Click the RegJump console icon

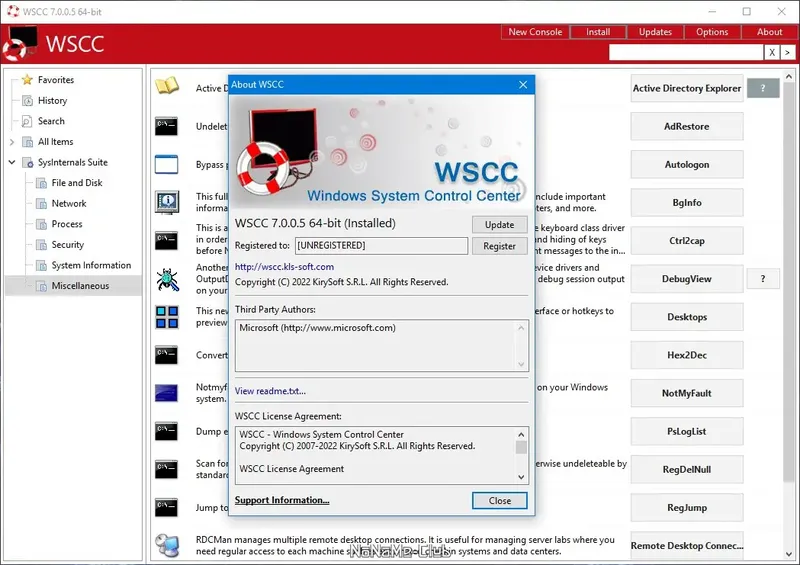pos(166,507)
